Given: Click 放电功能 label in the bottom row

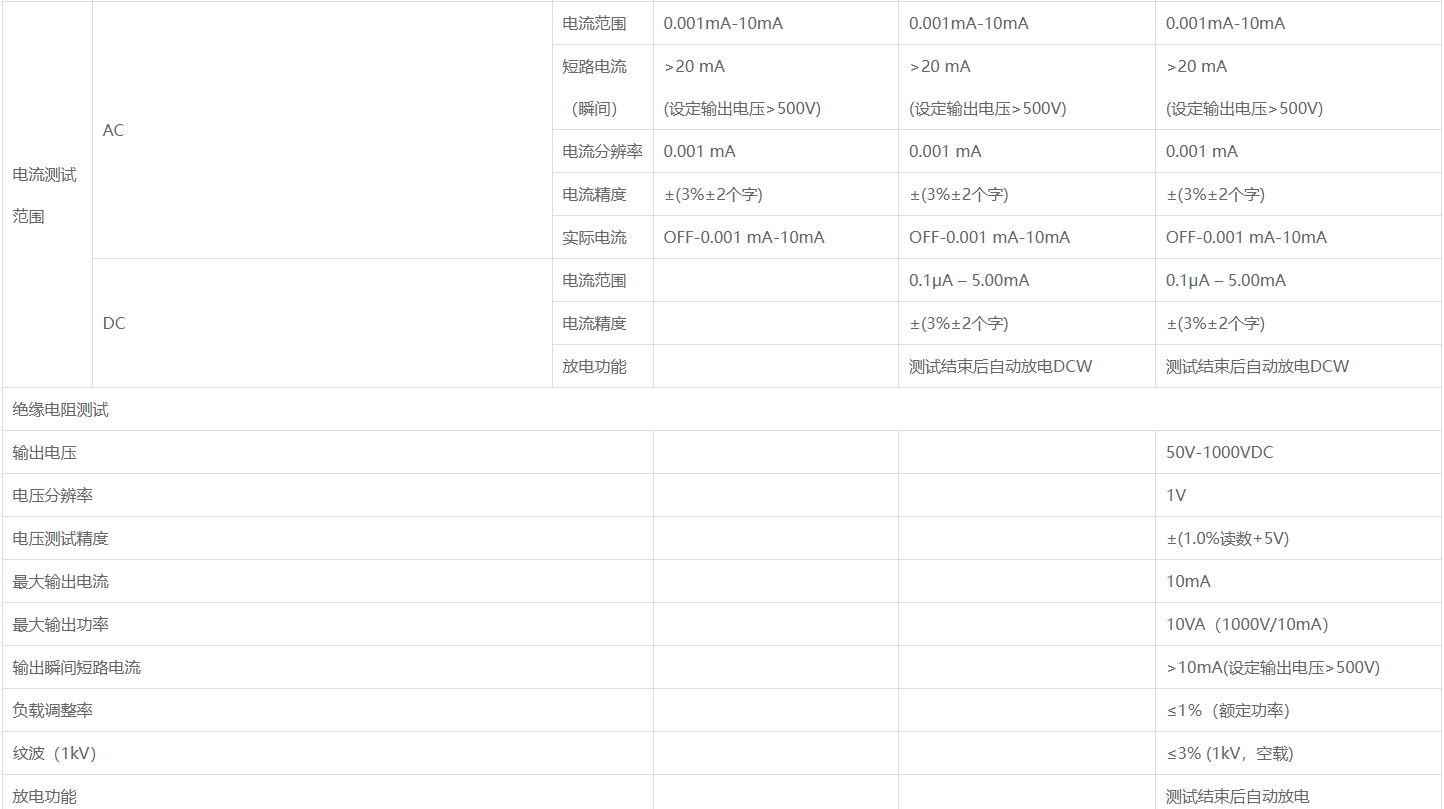Looking at the screenshot, I should pos(45,796).
